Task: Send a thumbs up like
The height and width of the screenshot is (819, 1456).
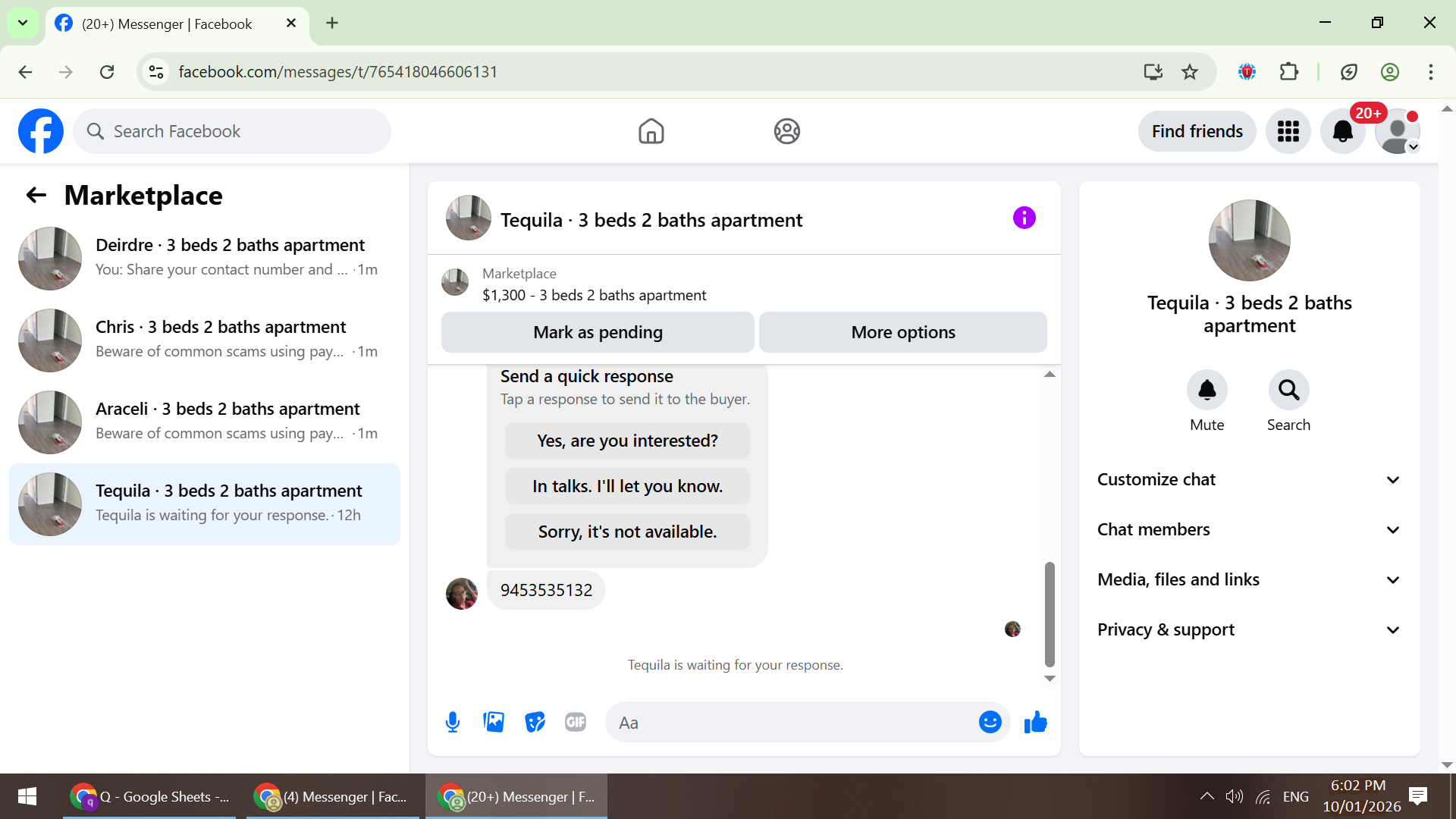Action: coord(1035,722)
